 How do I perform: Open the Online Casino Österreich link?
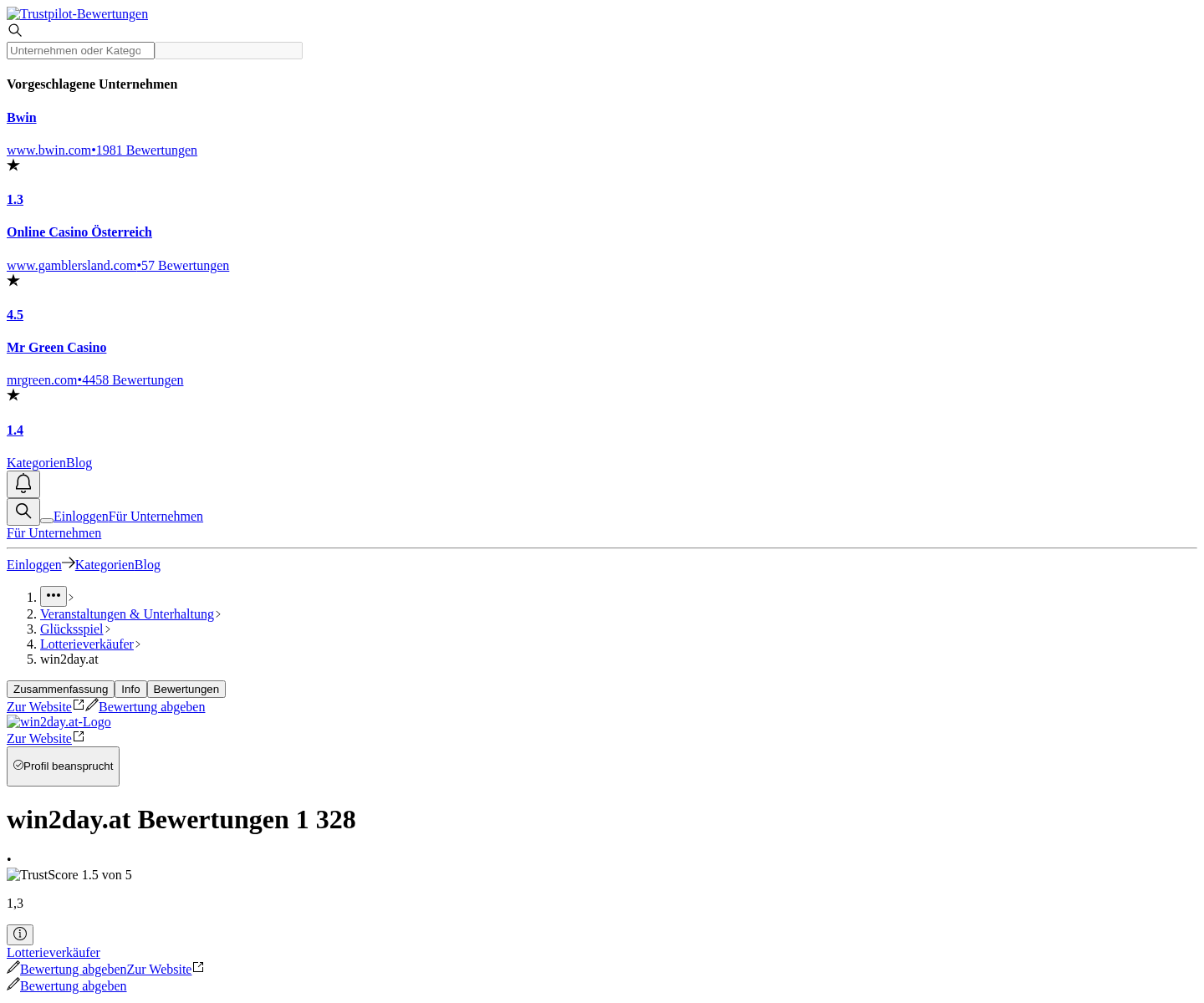pyautogui.click(x=79, y=232)
